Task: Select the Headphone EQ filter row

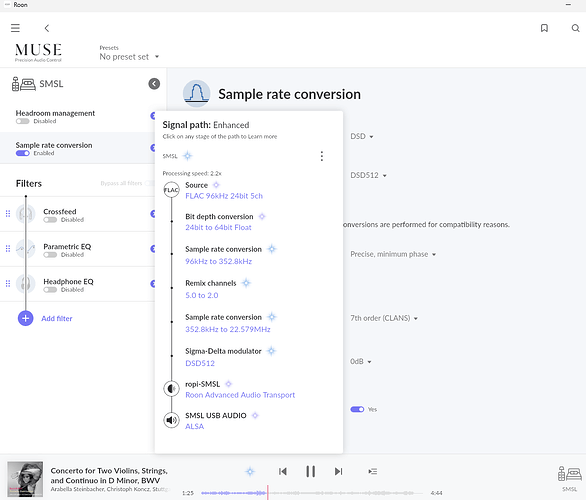Action: (x=78, y=284)
